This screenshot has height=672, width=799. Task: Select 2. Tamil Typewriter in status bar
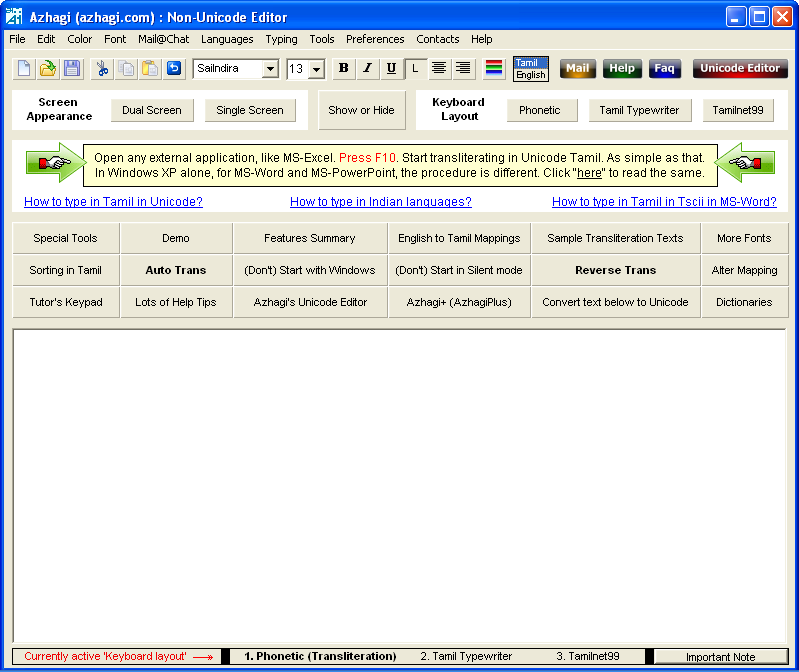(466, 656)
